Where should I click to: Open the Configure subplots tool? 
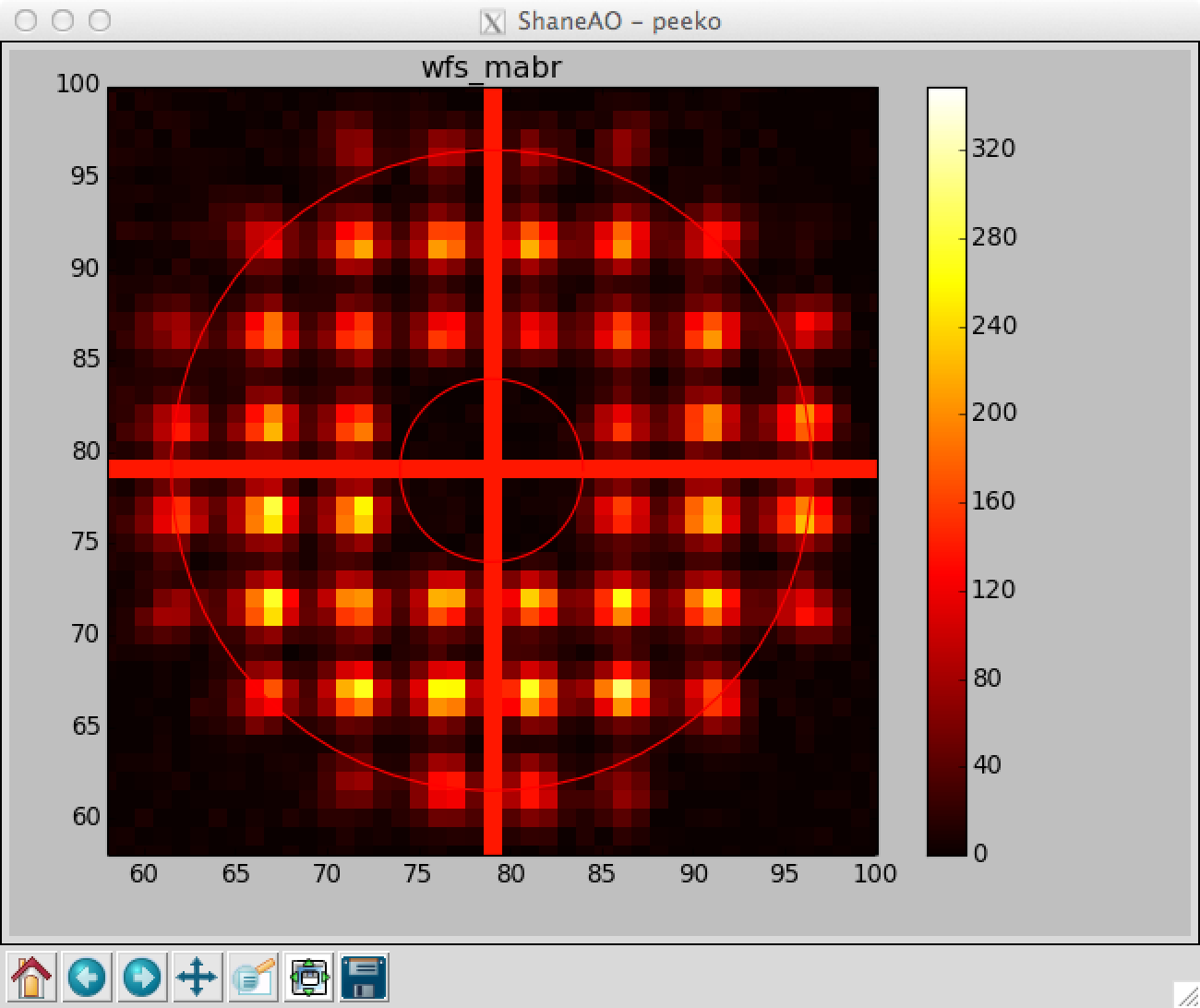coord(307,977)
